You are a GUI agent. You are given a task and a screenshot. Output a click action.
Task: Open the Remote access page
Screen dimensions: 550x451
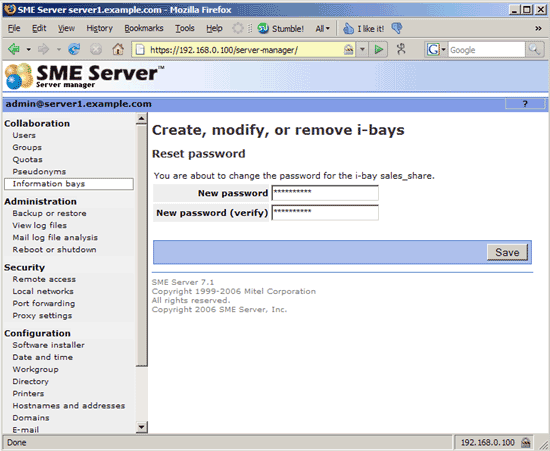coord(44,279)
